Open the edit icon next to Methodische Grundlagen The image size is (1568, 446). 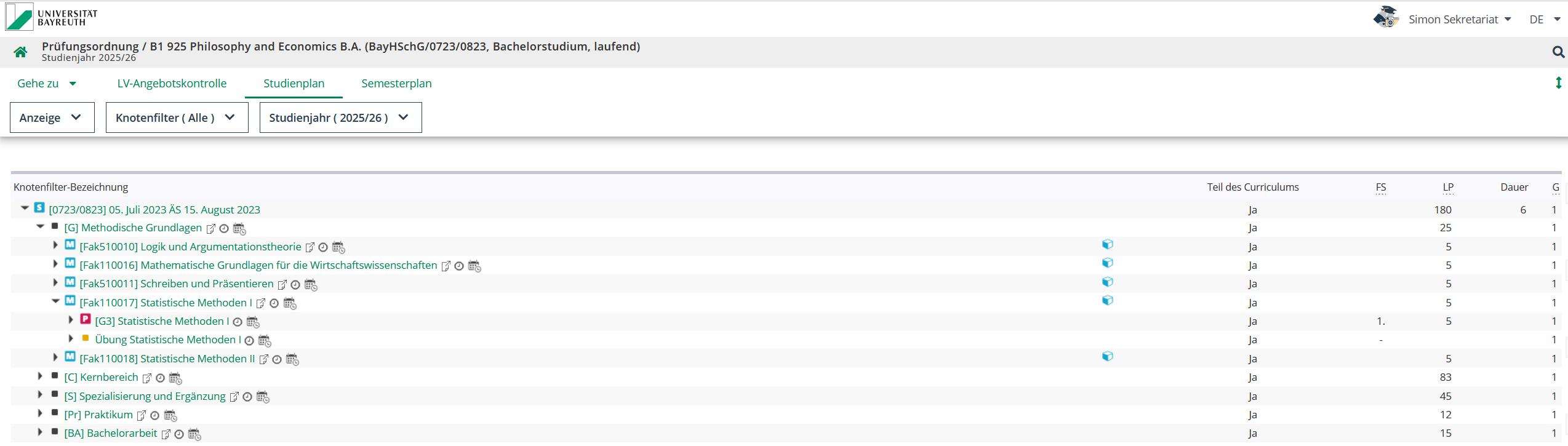pyautogui.click(x=210, y=229)
